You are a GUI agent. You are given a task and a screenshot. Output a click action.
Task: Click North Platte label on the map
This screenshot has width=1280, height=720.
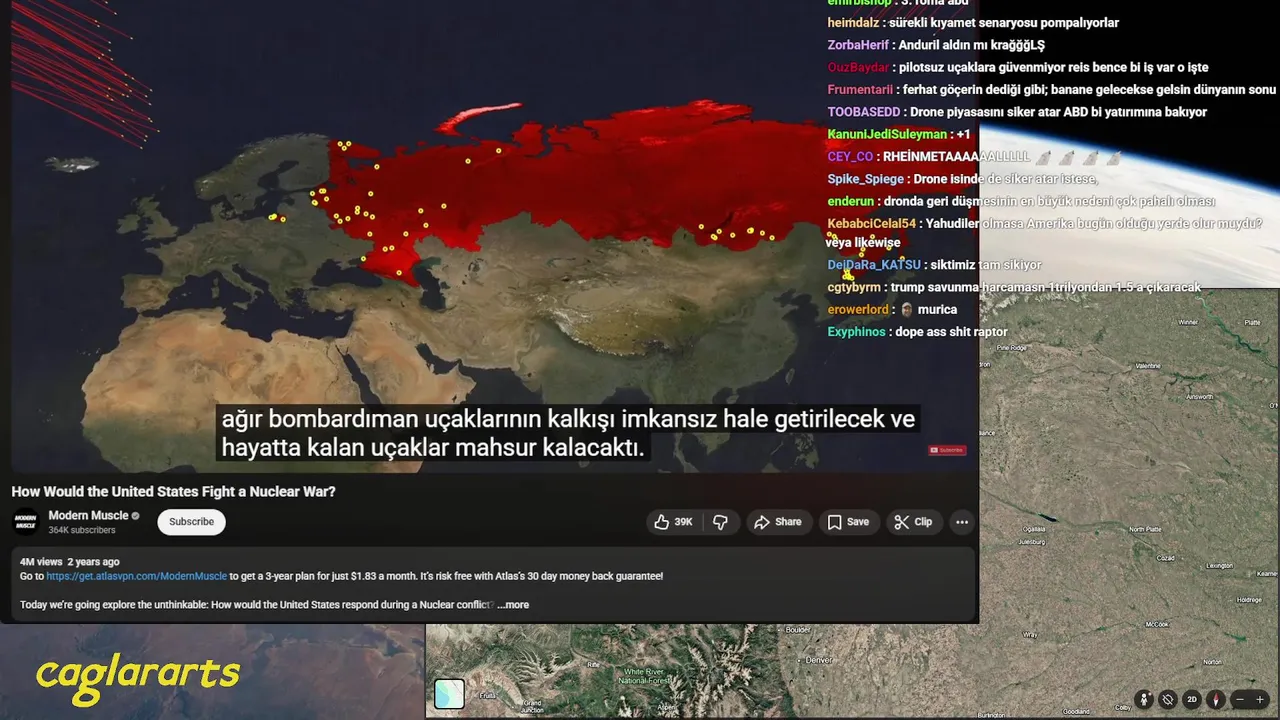[1144, 529]
